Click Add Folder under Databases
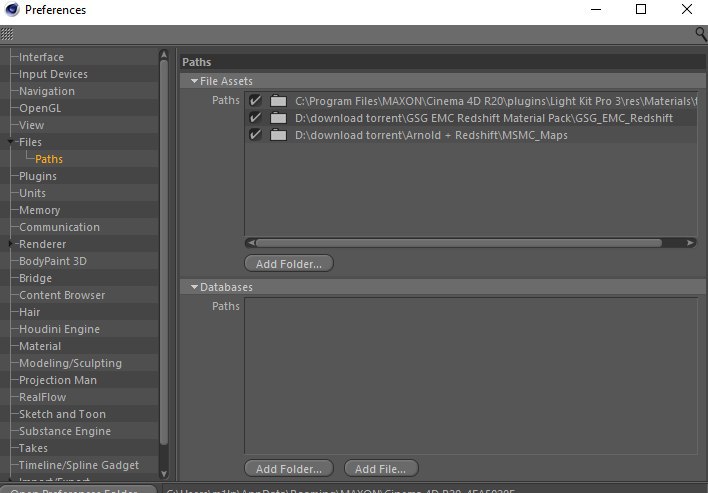The width and height of the screenshot is (708, 493). coord(289,469)
